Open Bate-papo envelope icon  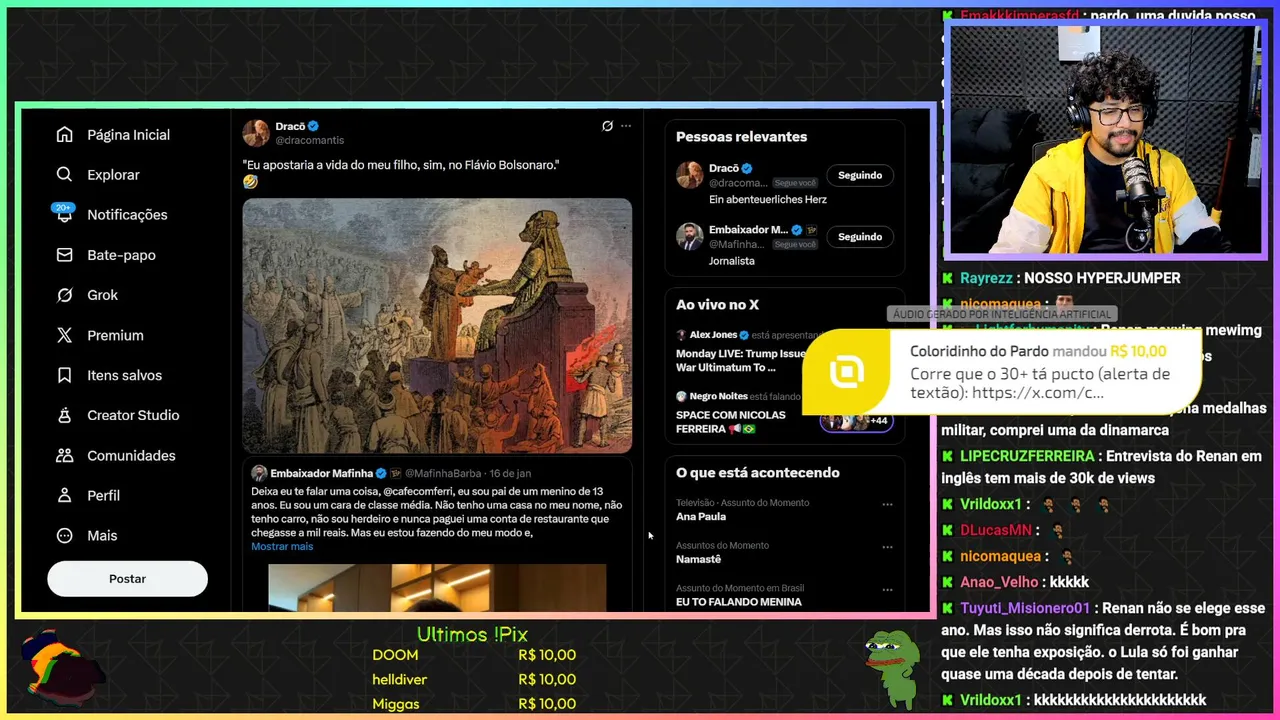click(x=65, y=255)
